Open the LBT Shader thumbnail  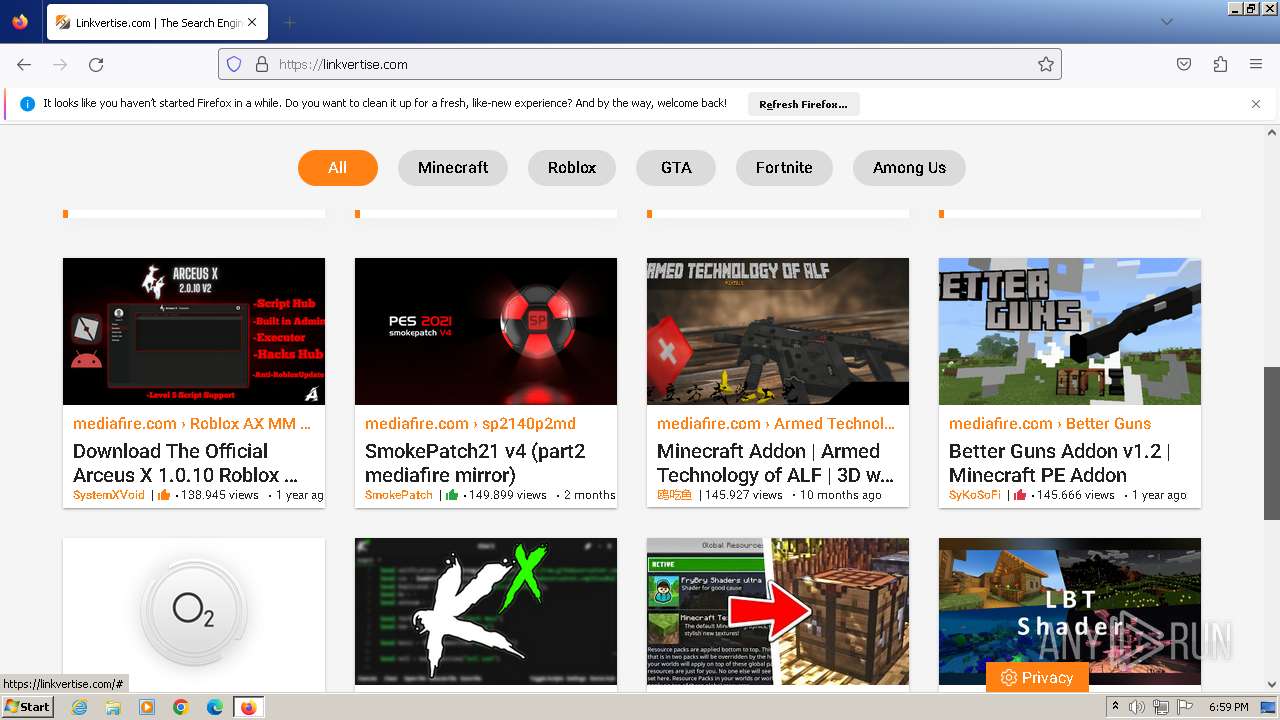(1070, 611)
